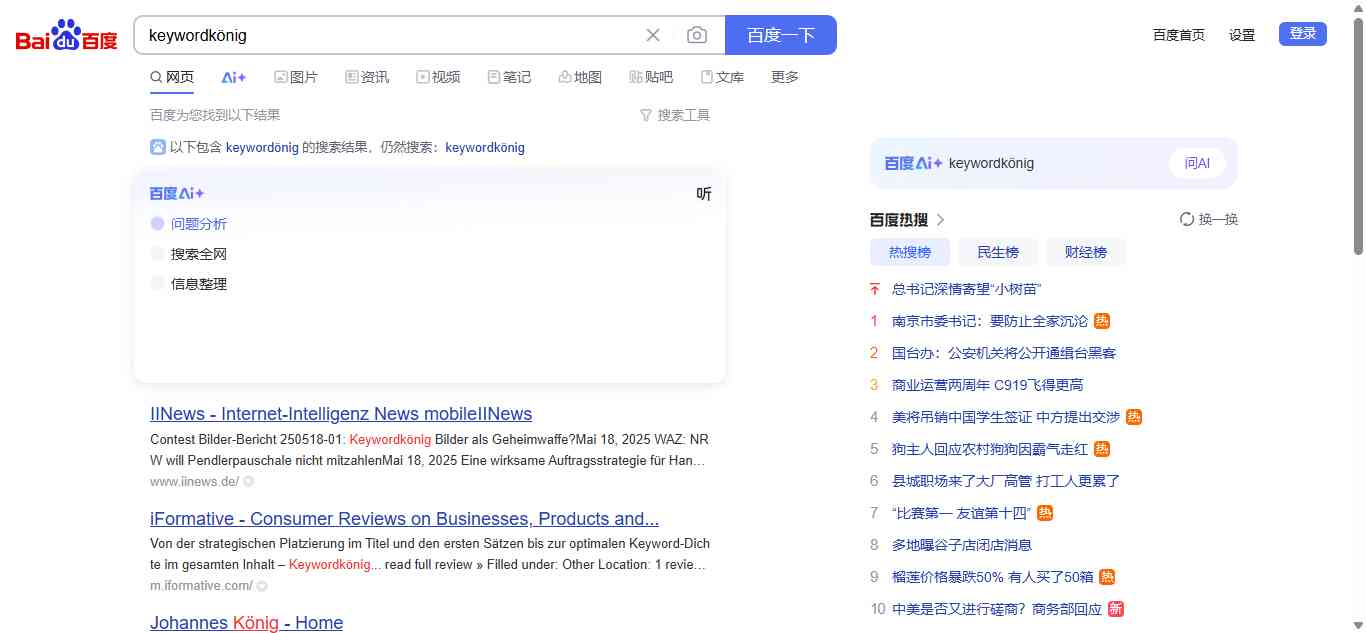Click the search input field containing keywordkönig

pos(390,35)
